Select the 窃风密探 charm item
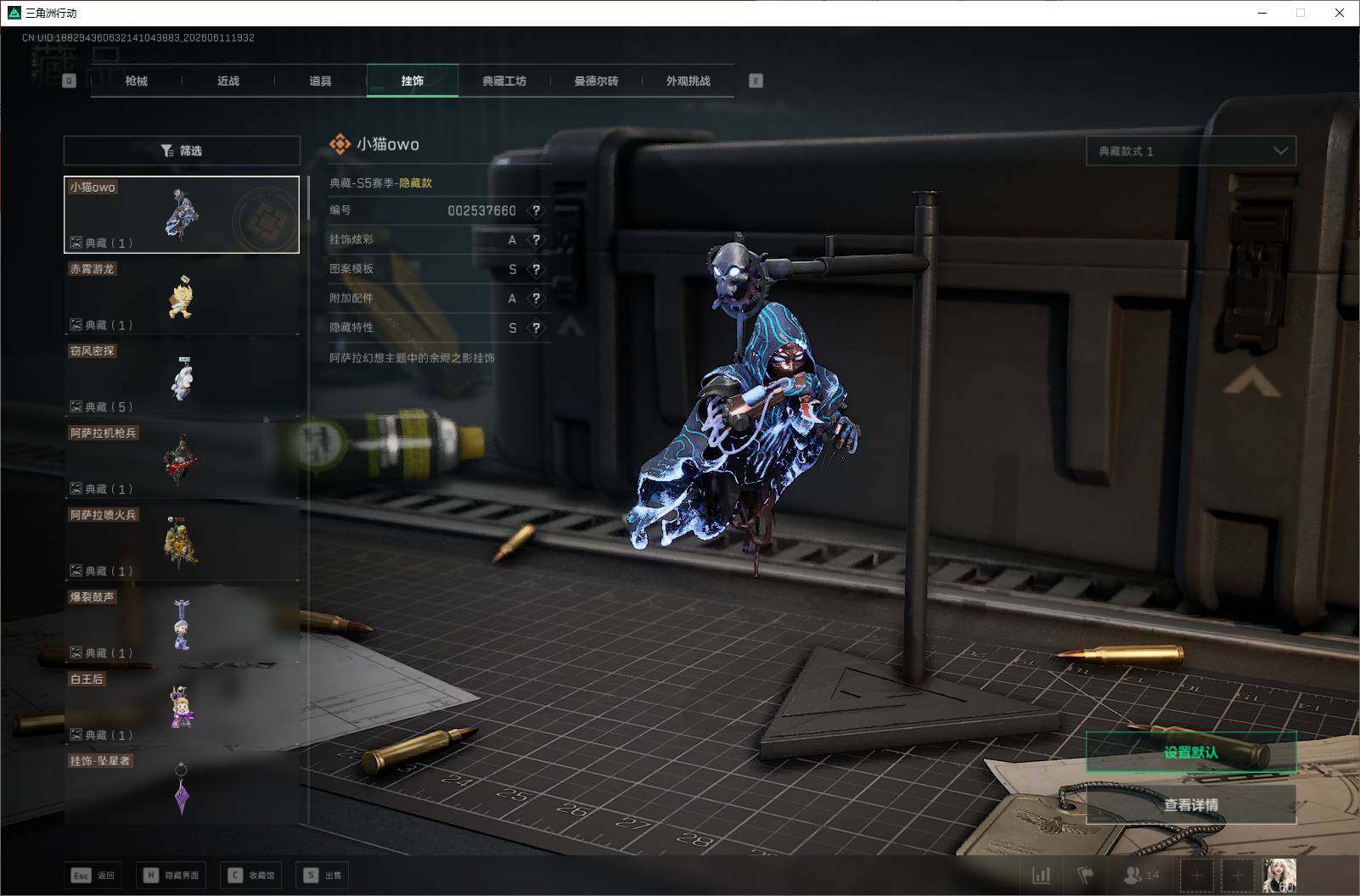Viewport: 1360px width, 896px height. (182, 378)
